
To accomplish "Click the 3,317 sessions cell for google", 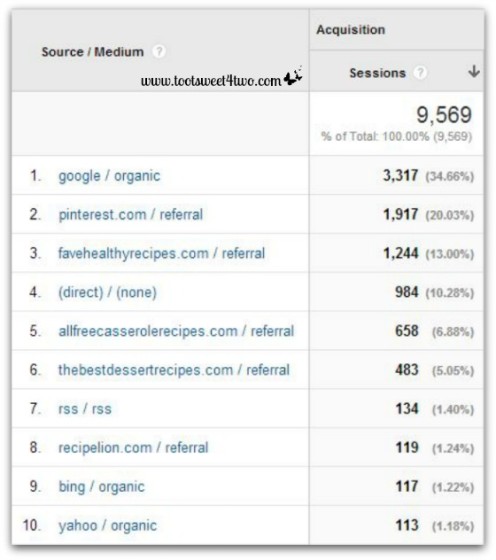I will [x=400, y=175].
